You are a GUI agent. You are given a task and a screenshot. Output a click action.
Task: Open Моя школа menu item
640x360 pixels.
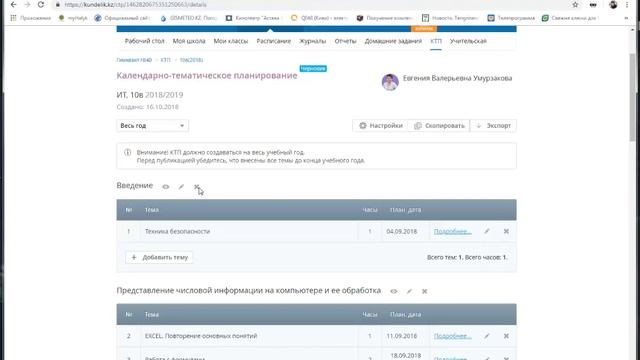pyautogui.click(x=189, y=41)
